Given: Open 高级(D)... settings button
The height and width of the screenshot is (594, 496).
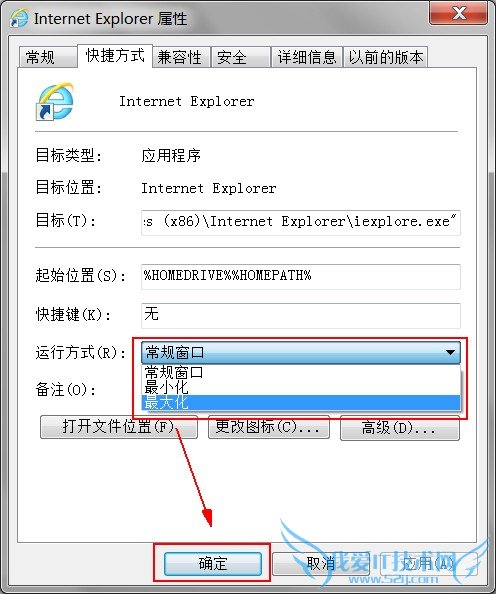Looking at the screenshot, I should 400,428.
